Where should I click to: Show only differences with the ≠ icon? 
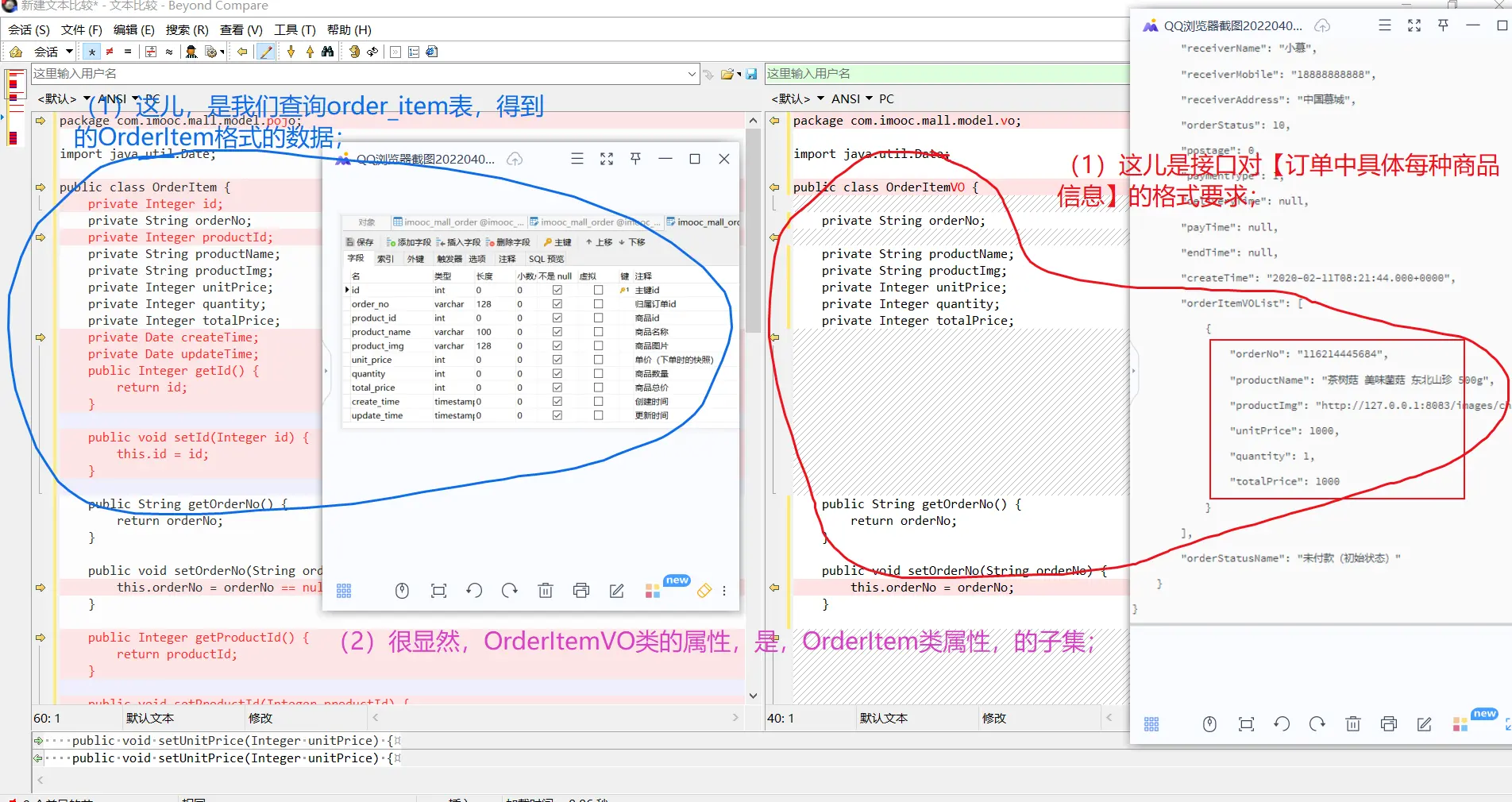coord(110,52)
